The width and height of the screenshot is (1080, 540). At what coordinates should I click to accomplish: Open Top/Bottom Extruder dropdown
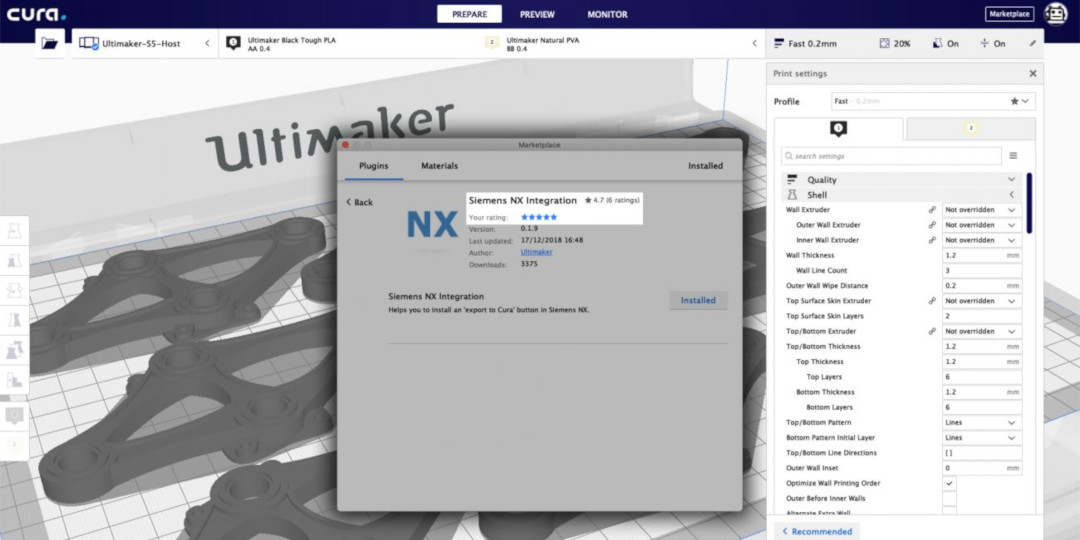[982, 331]
